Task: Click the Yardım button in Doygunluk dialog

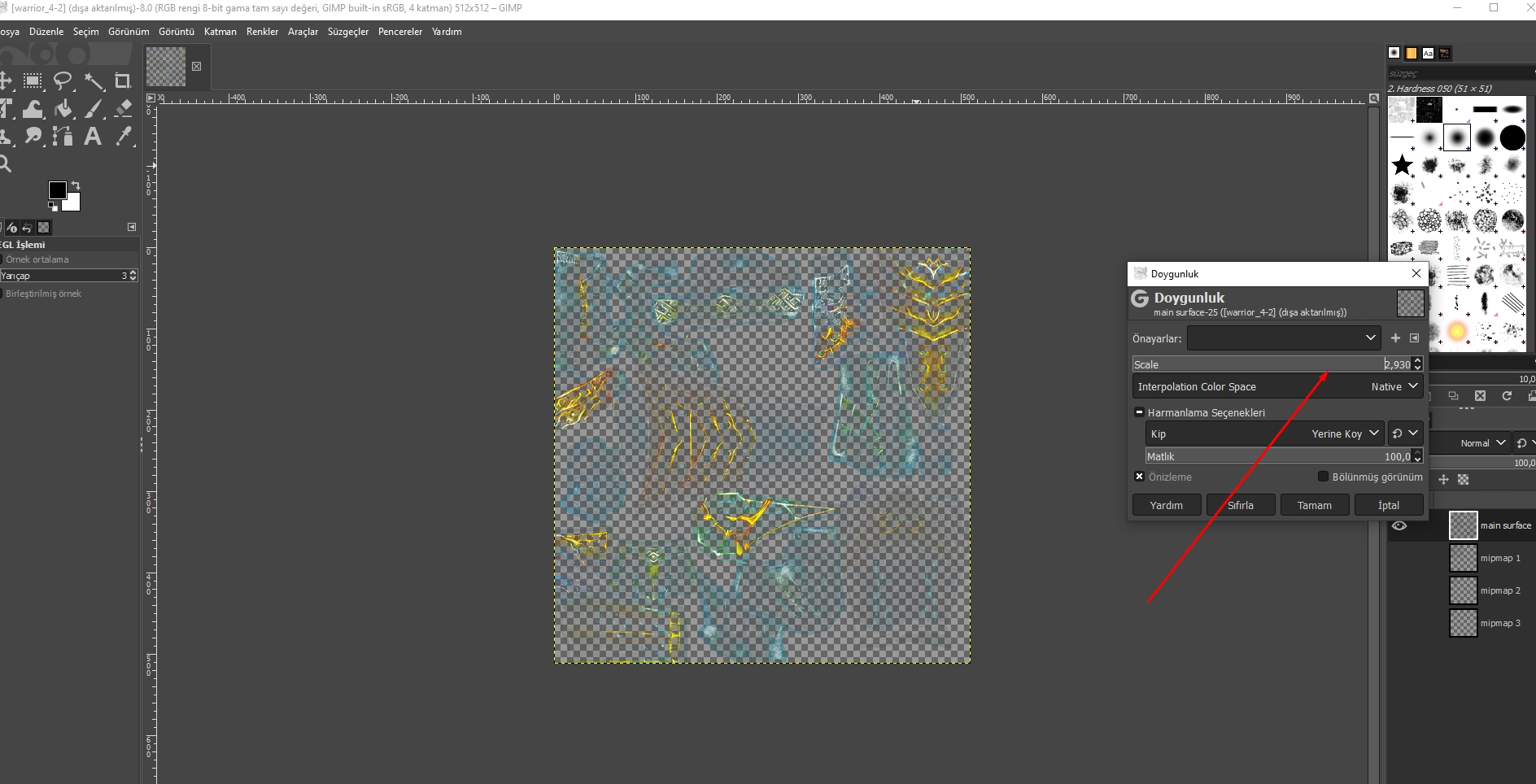Action: (1167, 505)
